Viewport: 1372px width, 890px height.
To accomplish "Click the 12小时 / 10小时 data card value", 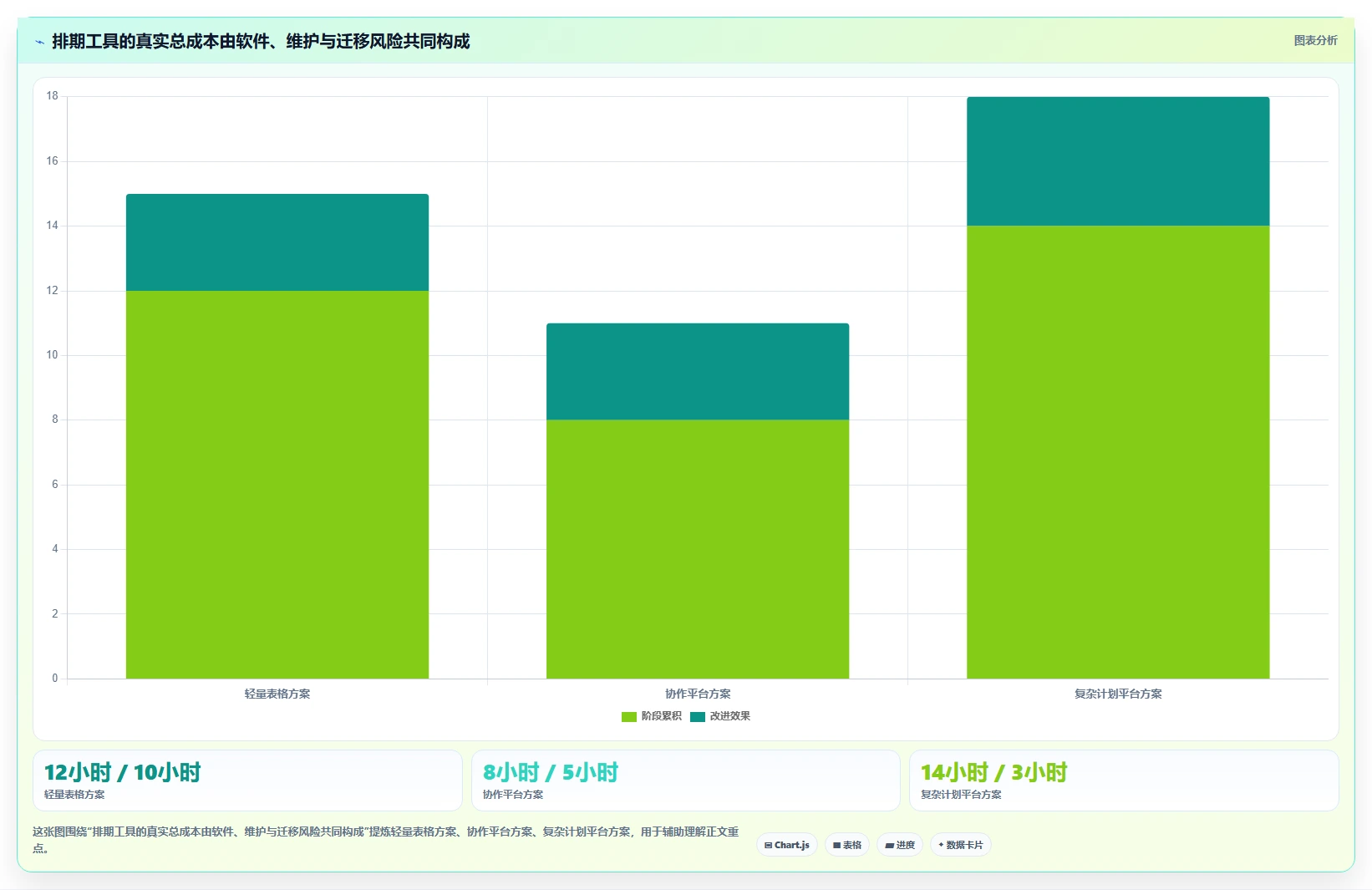I will click(122, 772).
